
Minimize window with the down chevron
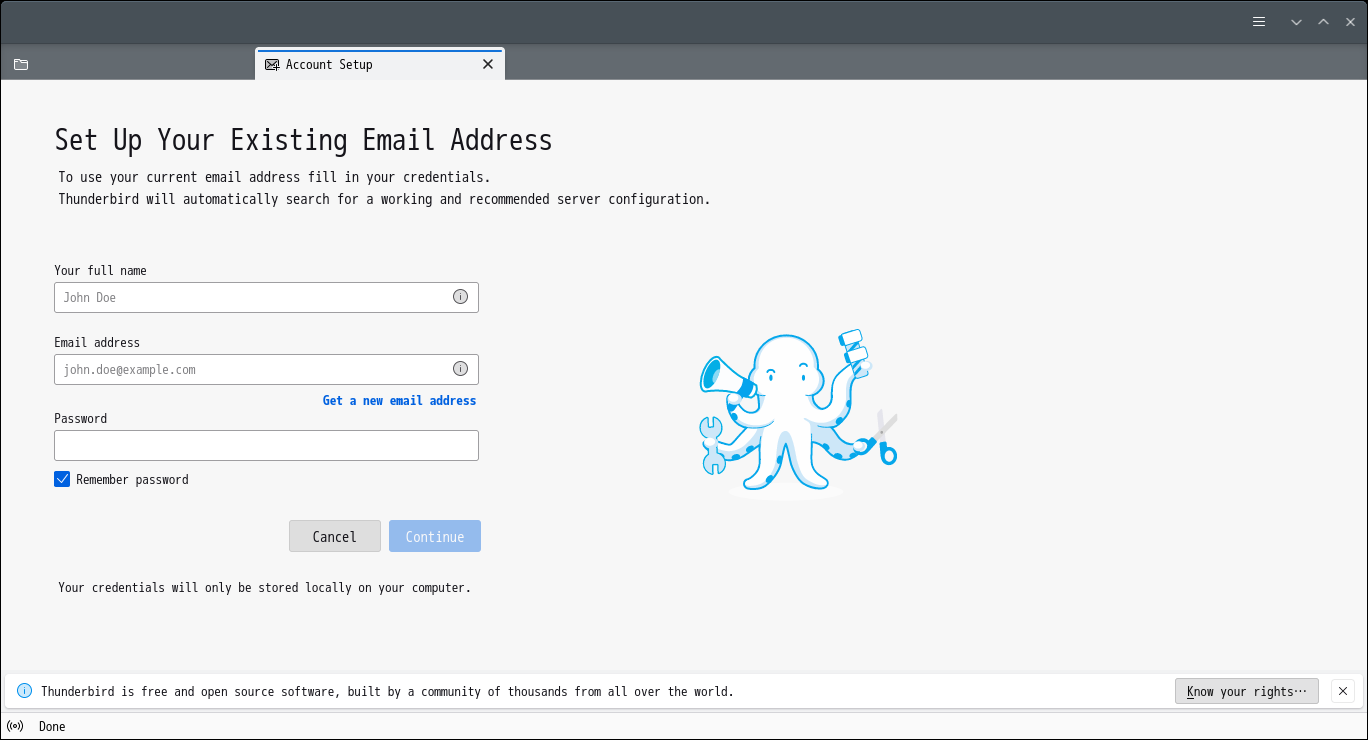1296,22
